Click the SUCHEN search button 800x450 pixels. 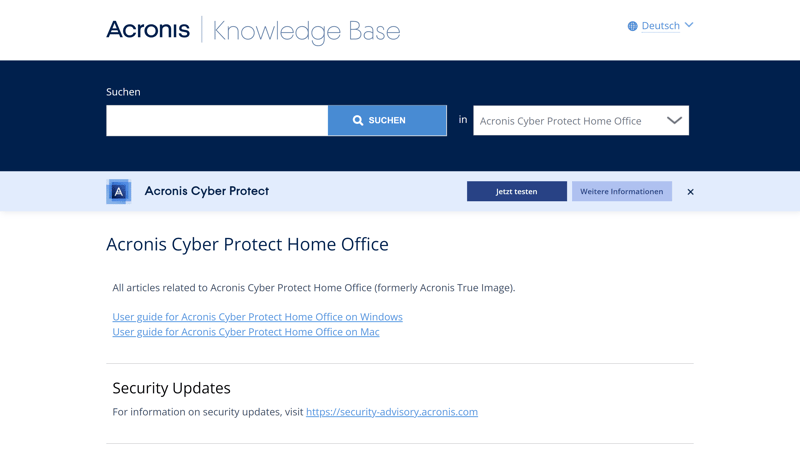click(387, 120)
